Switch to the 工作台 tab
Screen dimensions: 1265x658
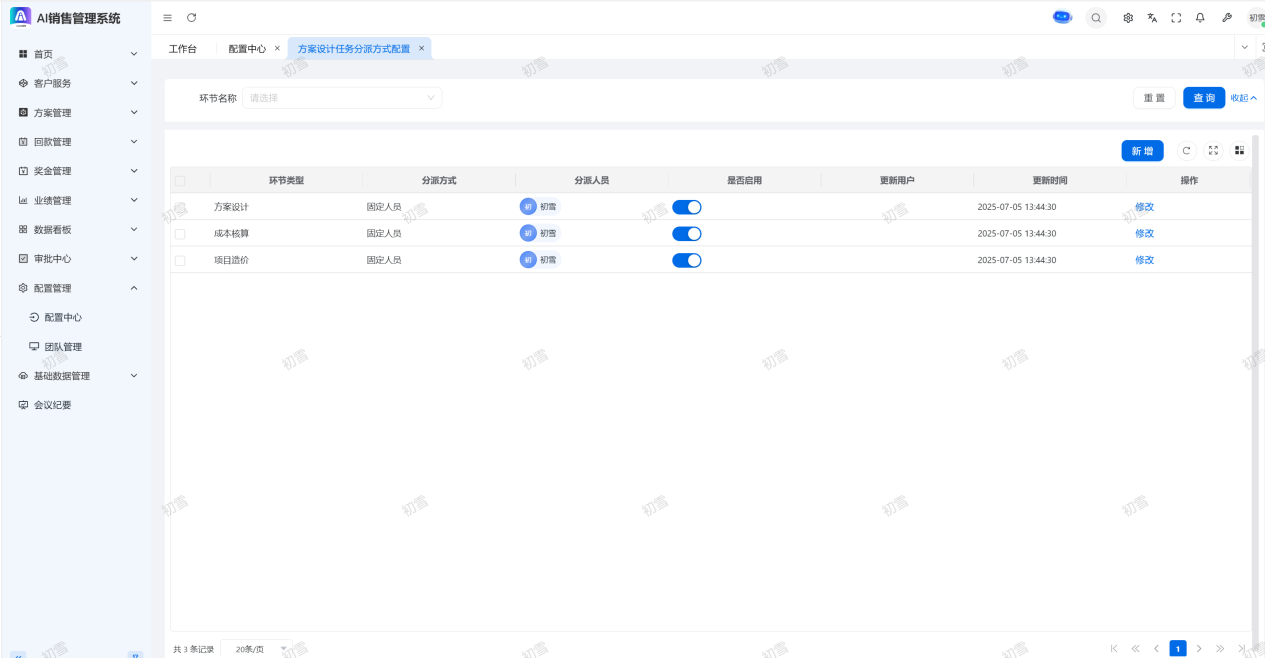pos(183,48)
